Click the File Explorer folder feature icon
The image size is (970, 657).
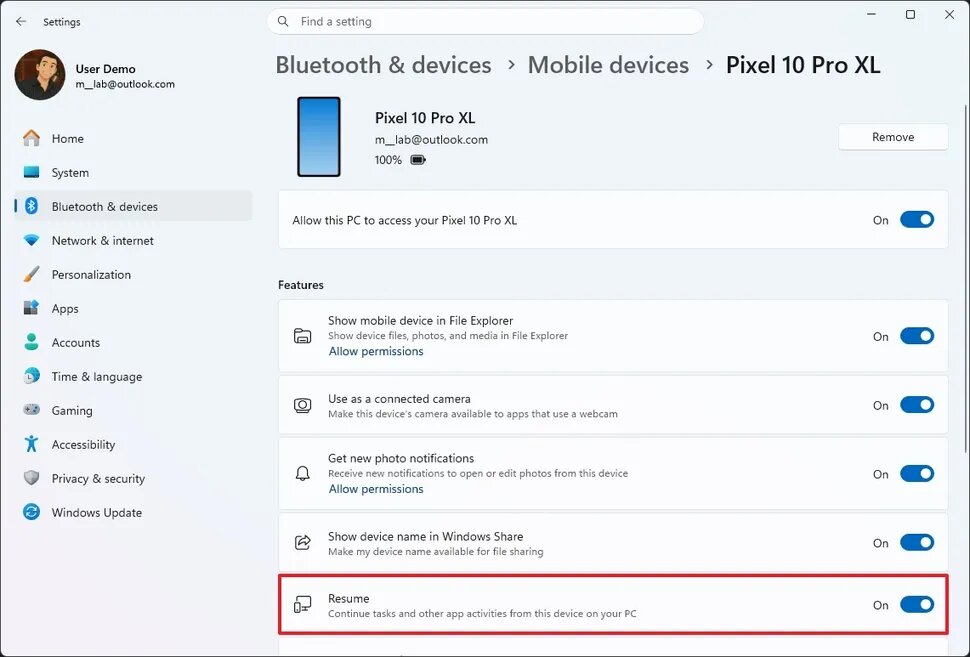tap(303, 336)
